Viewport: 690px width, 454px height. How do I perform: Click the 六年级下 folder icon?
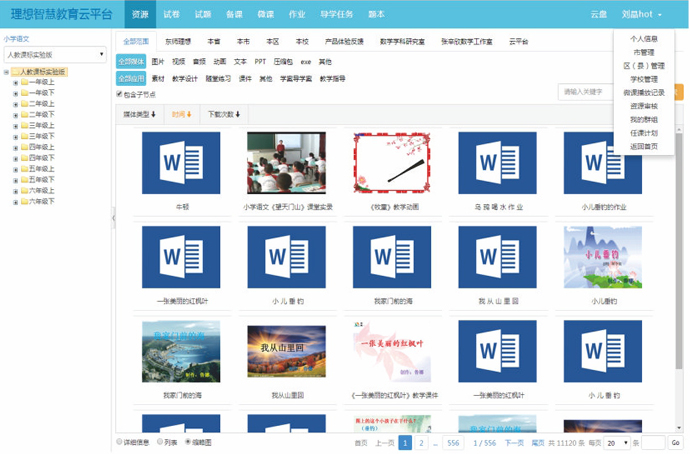point(25,201)
